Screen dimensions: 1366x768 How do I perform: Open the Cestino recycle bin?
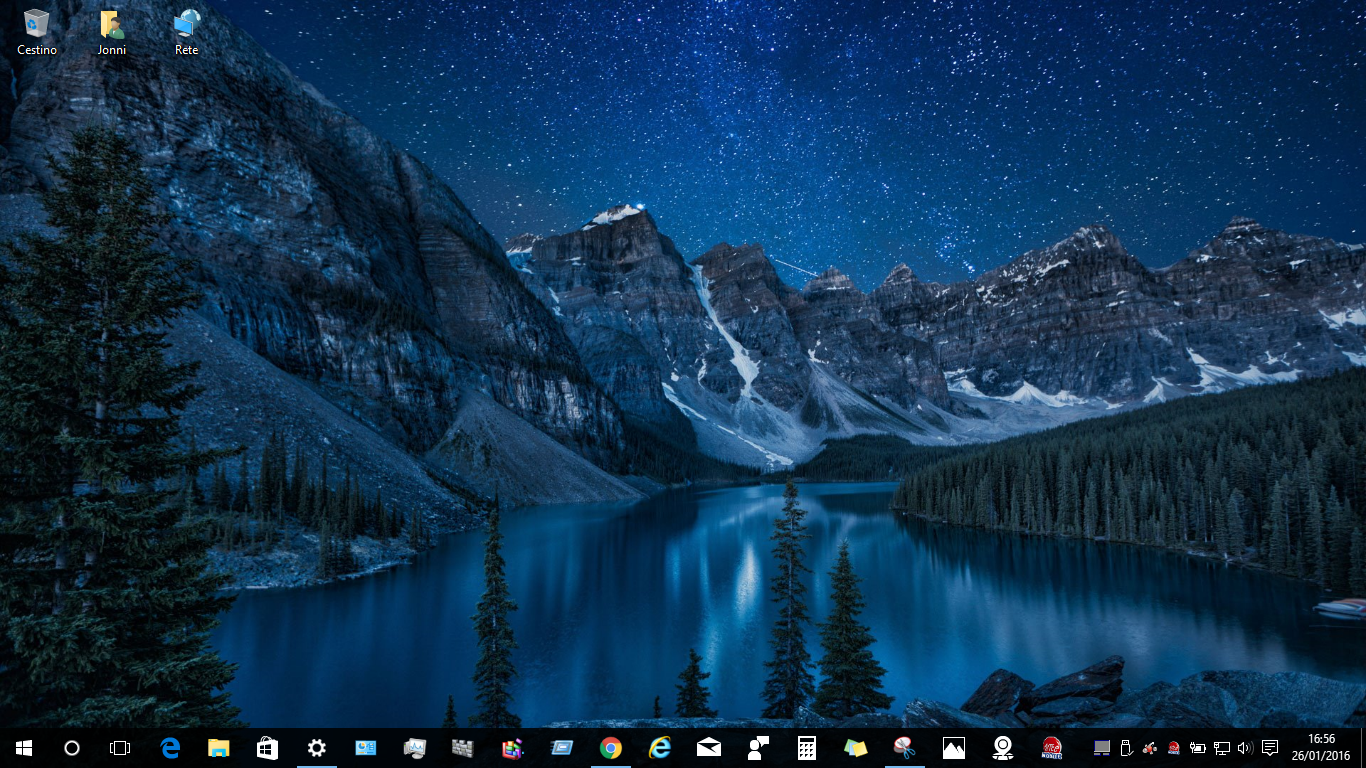pyautogui.click(x=36, y=25)
